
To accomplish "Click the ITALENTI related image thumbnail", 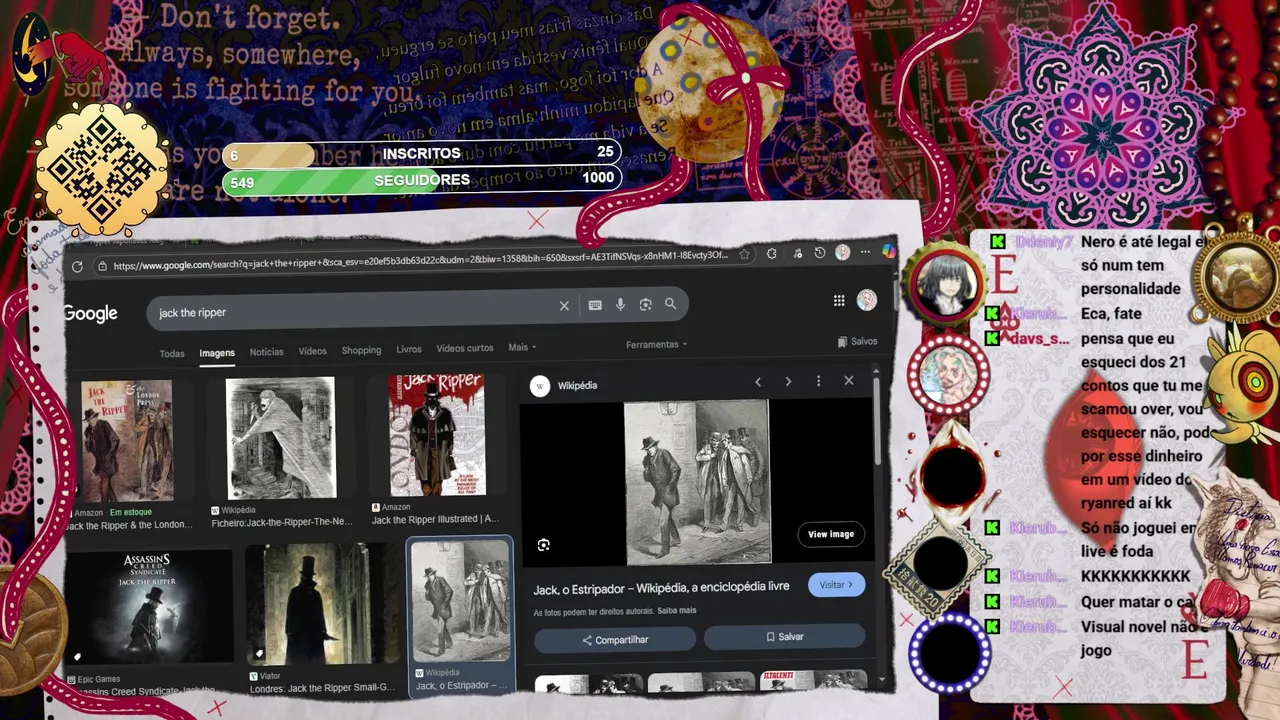I will tap(812, 682).
